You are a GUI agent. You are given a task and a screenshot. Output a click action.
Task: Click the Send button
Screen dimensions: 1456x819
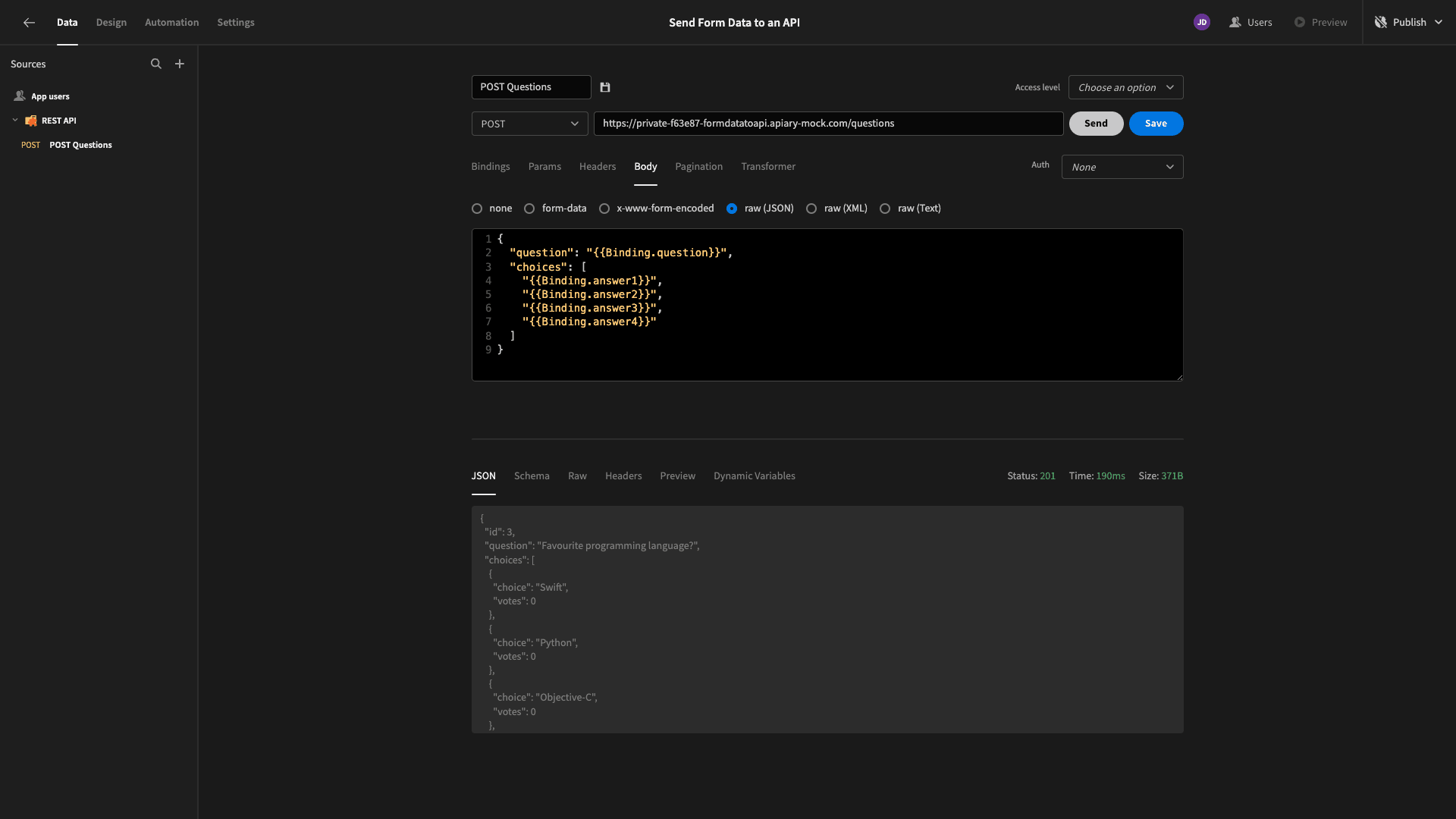coord(1096,124)
